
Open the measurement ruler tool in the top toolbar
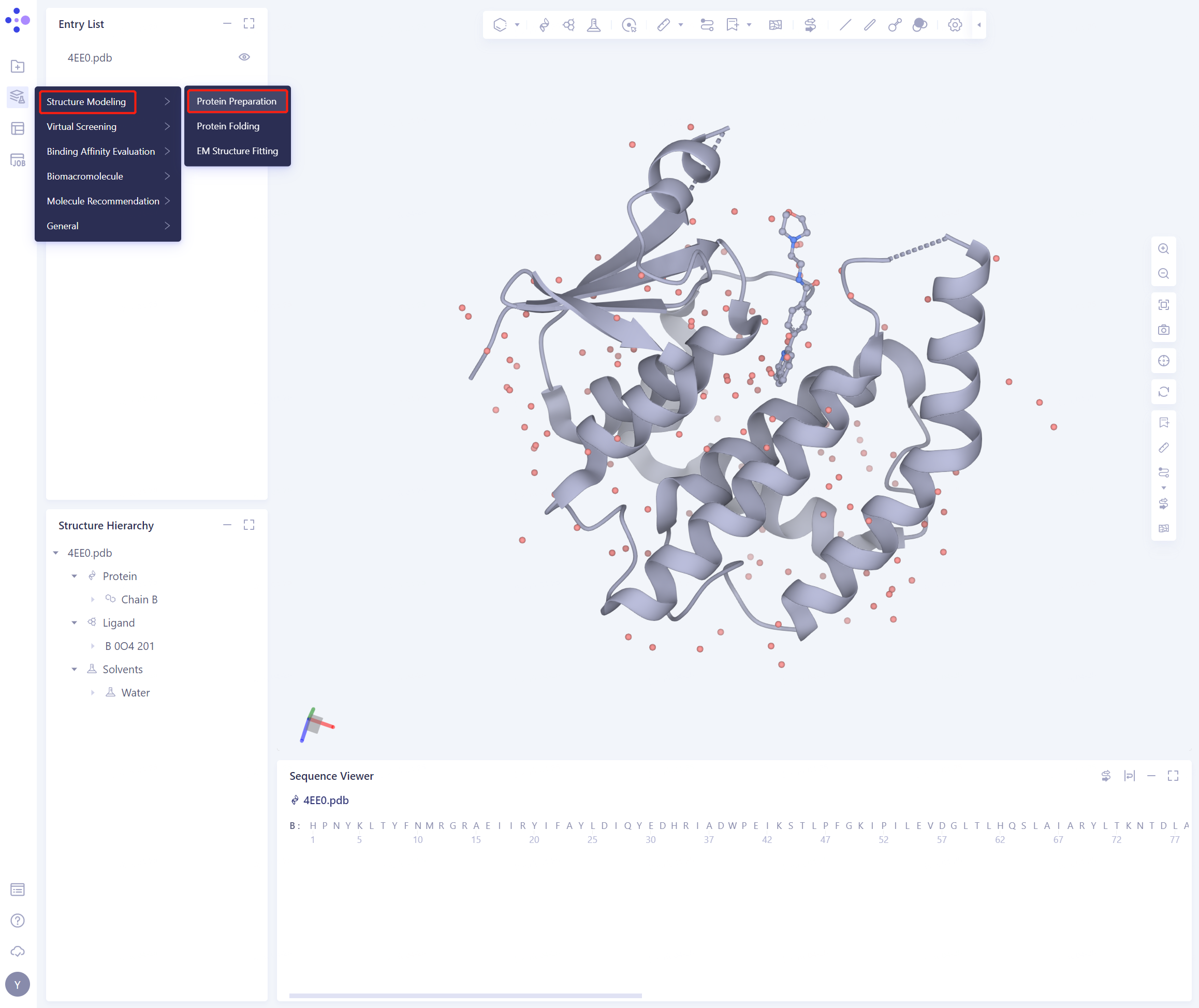click(663, 24)
